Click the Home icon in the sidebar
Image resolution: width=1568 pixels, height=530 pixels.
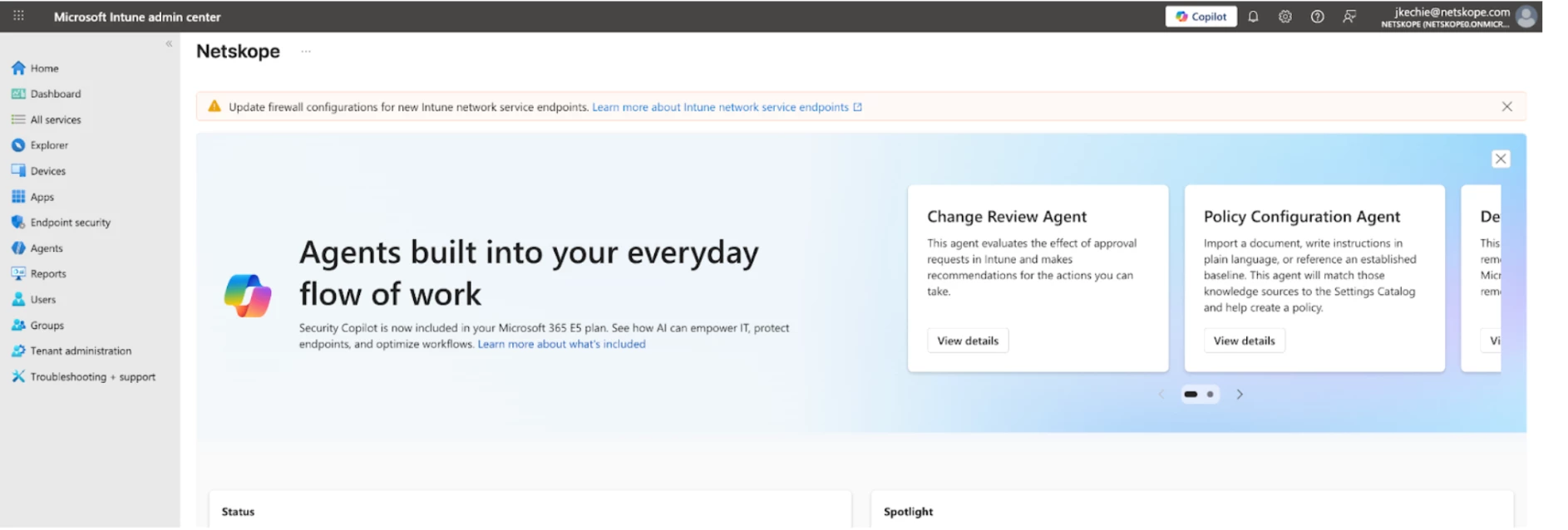click(18, 68)
